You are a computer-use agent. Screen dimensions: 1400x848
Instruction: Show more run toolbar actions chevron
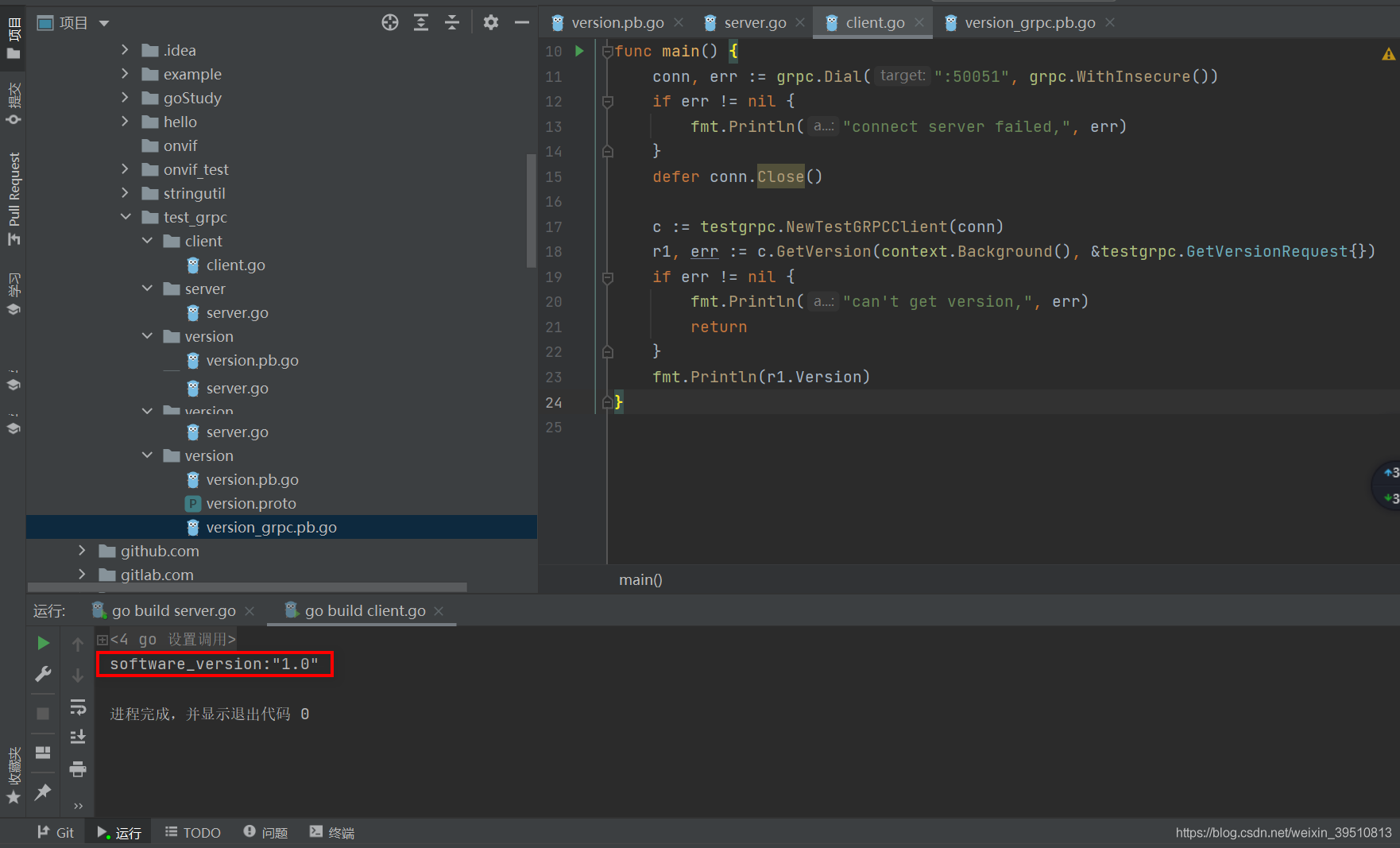tap(78, 805)
